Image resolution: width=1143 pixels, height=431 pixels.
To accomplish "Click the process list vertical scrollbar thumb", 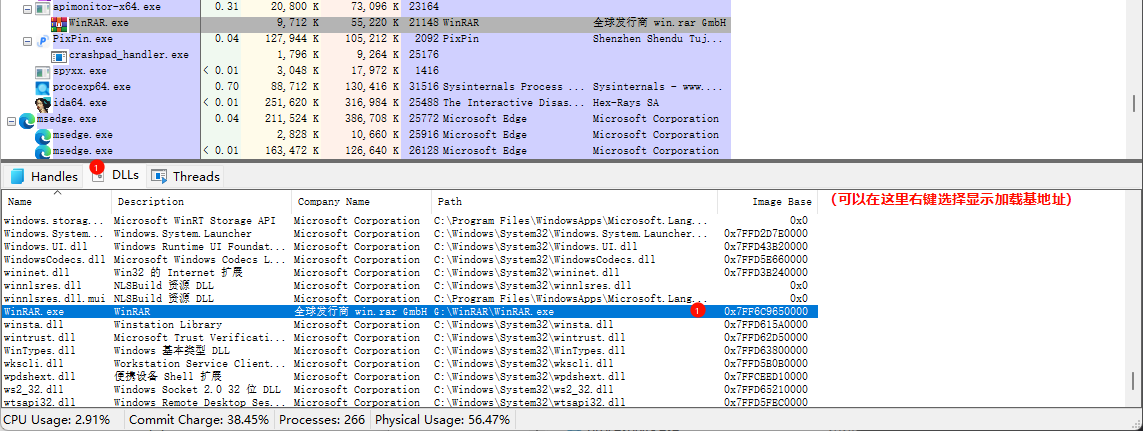I will [1134, 104].
